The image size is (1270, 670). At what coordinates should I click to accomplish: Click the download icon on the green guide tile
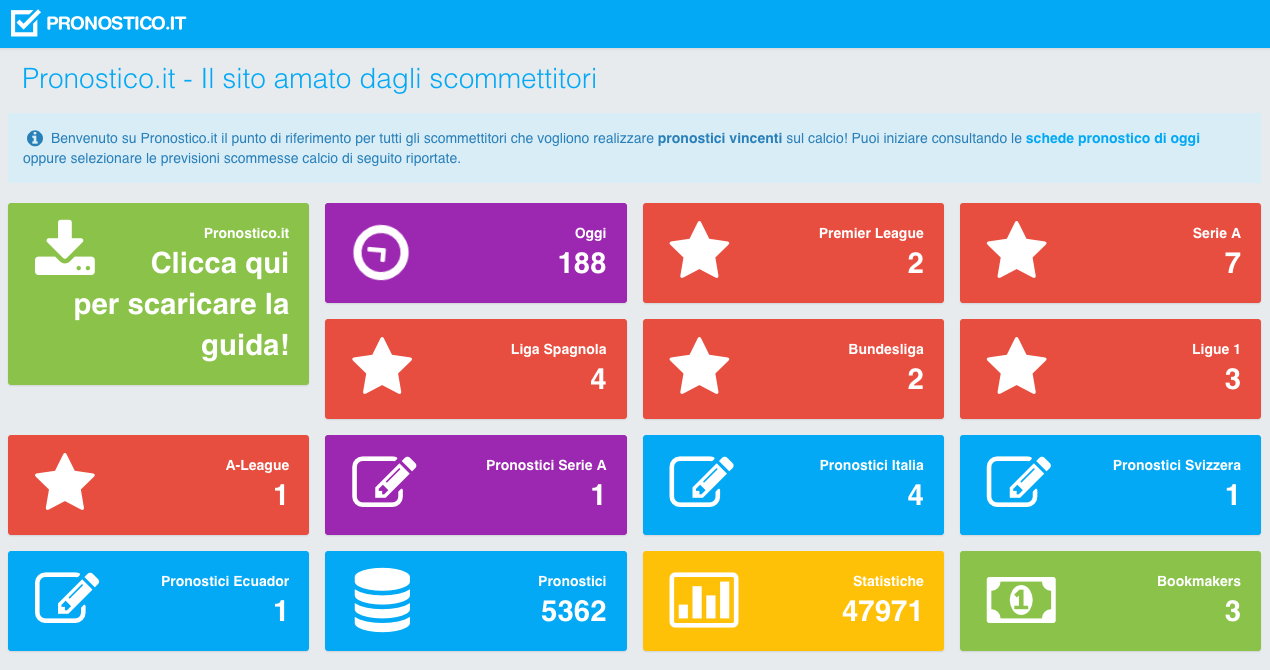click(x=65, y=249)
